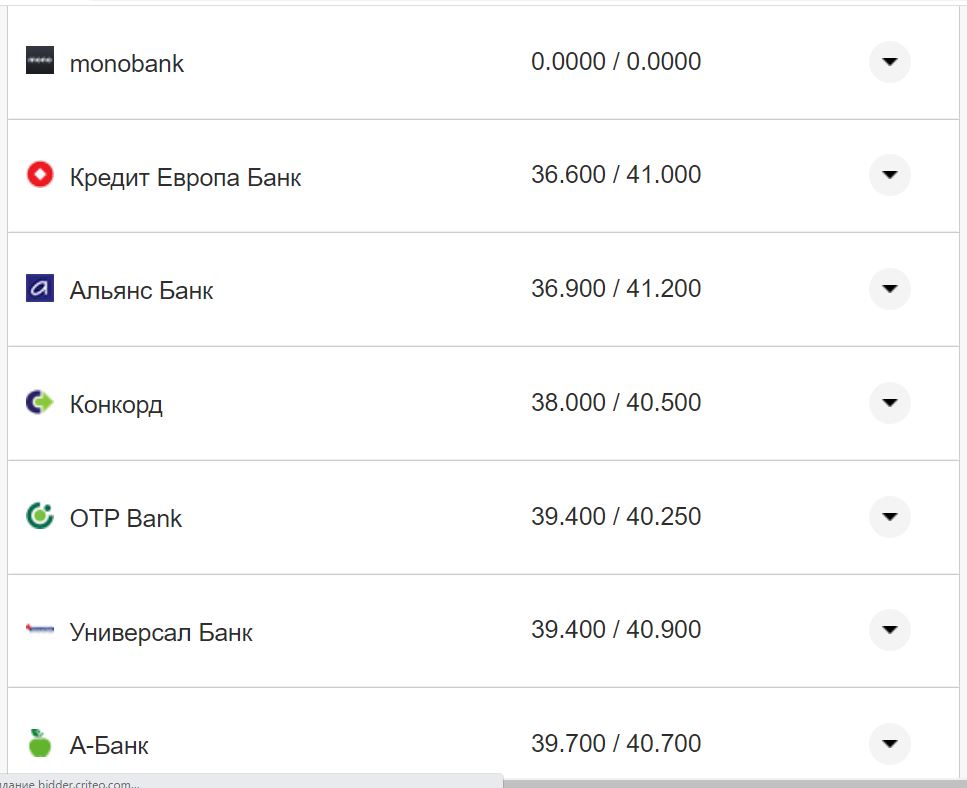Viewport: 967px width, 788px height.
Task: Open the Универсал Банк dropdown arrow
Action: [889, 630]
